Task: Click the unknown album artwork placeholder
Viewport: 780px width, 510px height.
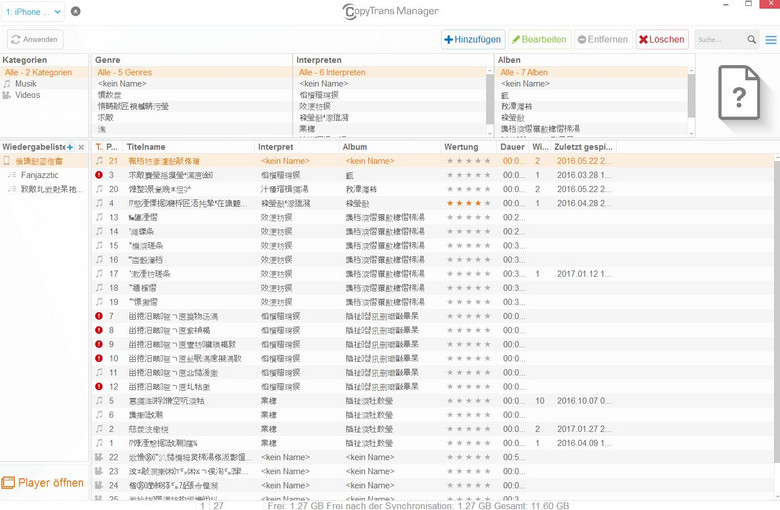Action: [x=739, y=94]
